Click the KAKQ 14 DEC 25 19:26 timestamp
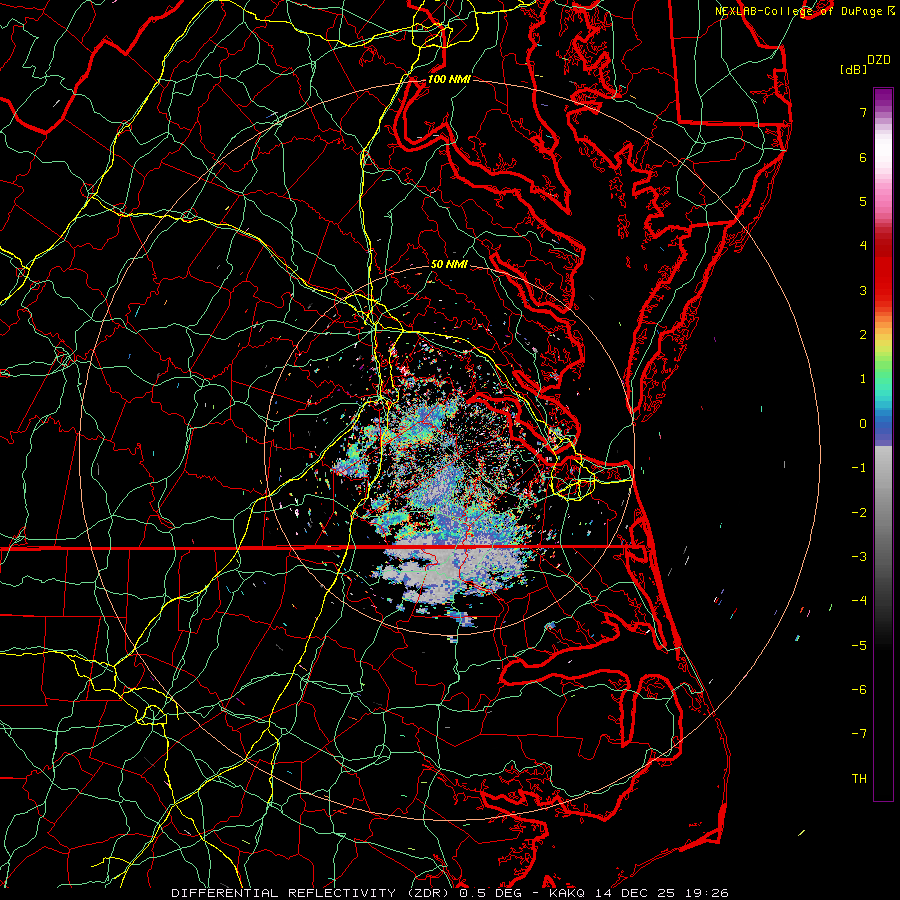This screenshot has height=900, width=900. [639, 893]
